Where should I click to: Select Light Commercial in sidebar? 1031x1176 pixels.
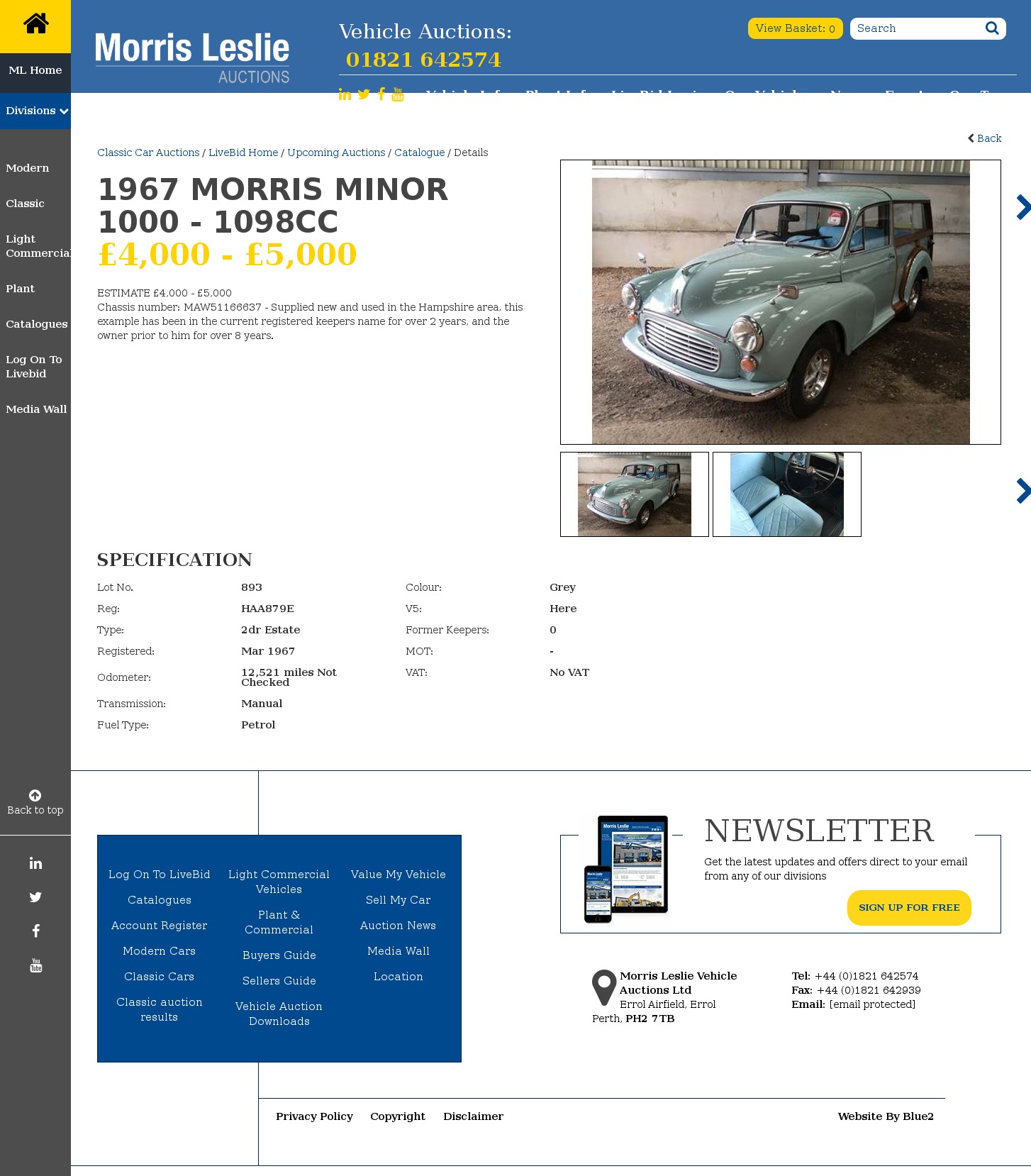pyautogui.click(x=38, y=246)
